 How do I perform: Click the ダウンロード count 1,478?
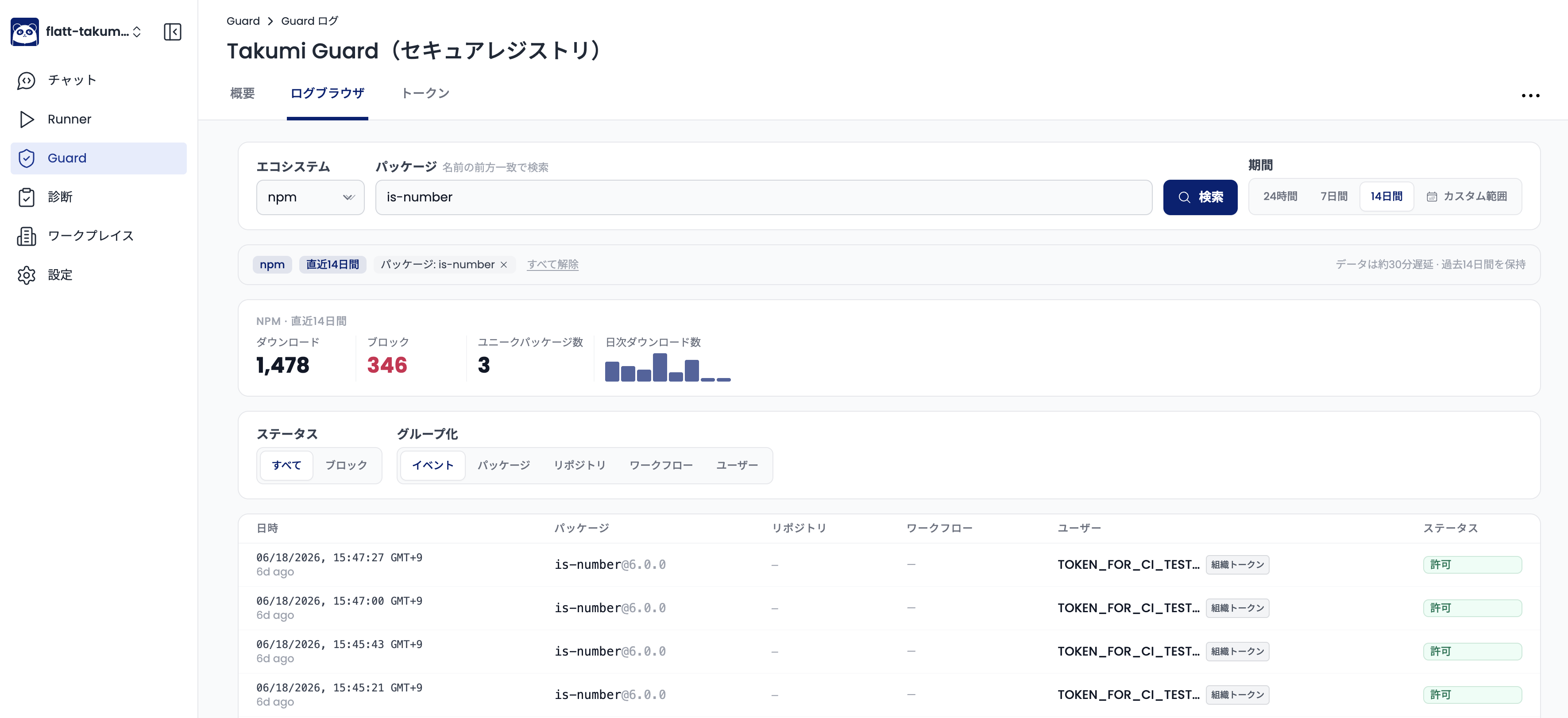point(283,365)
